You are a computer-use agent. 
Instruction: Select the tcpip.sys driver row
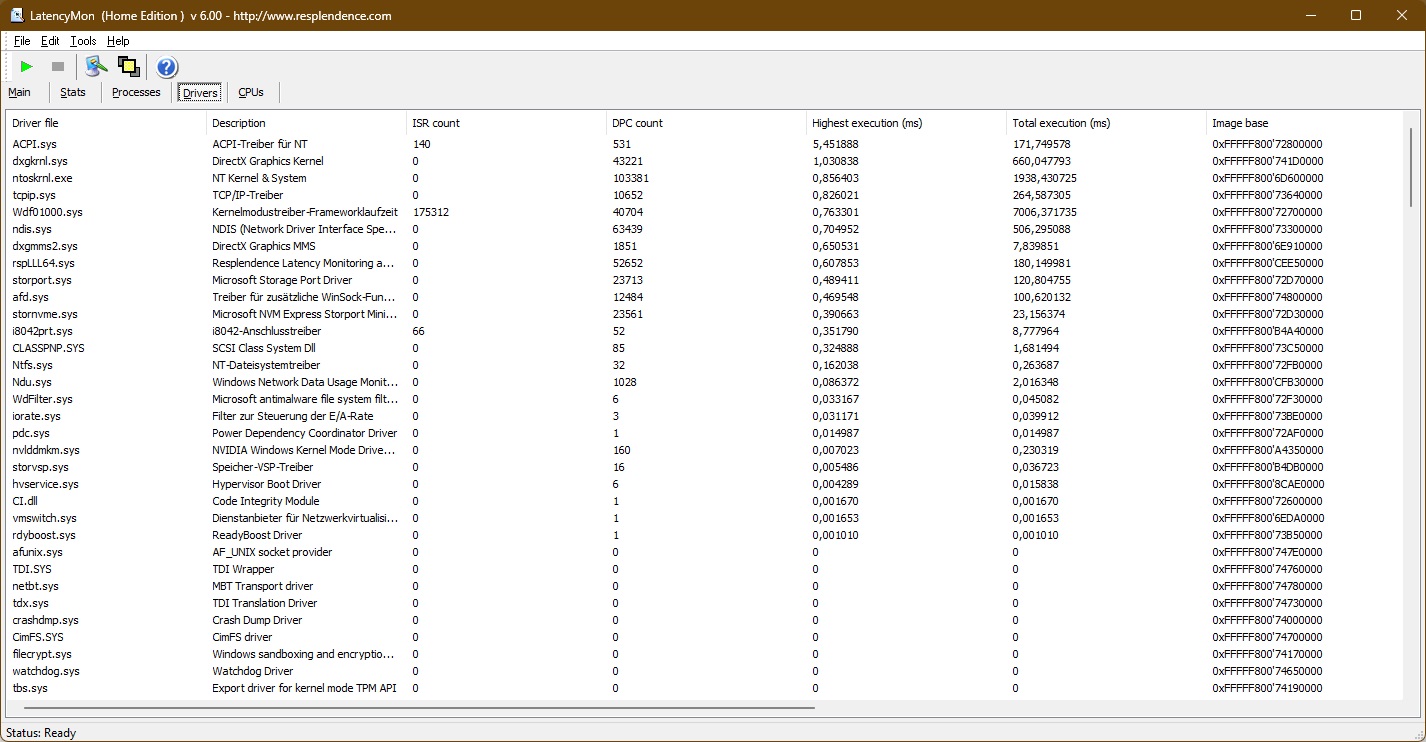(x=705, y=195)
